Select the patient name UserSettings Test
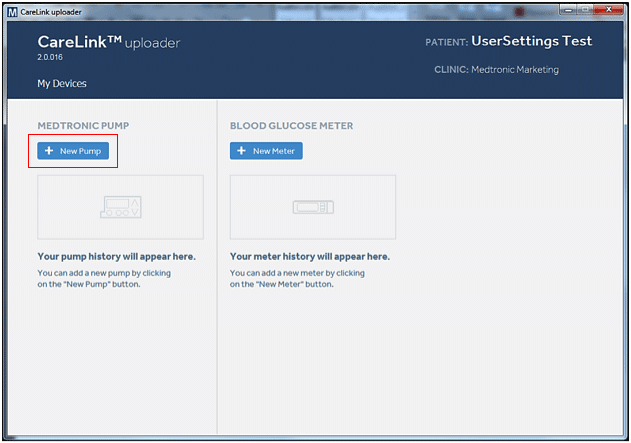Screen dimensions: 631x443 click(531, 41)
